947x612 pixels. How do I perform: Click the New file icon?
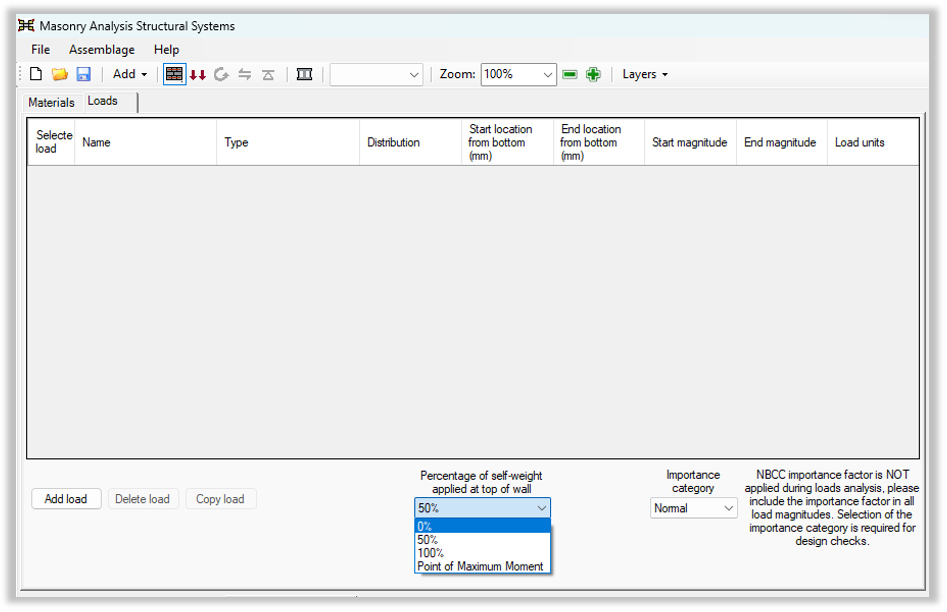point(36,74)
